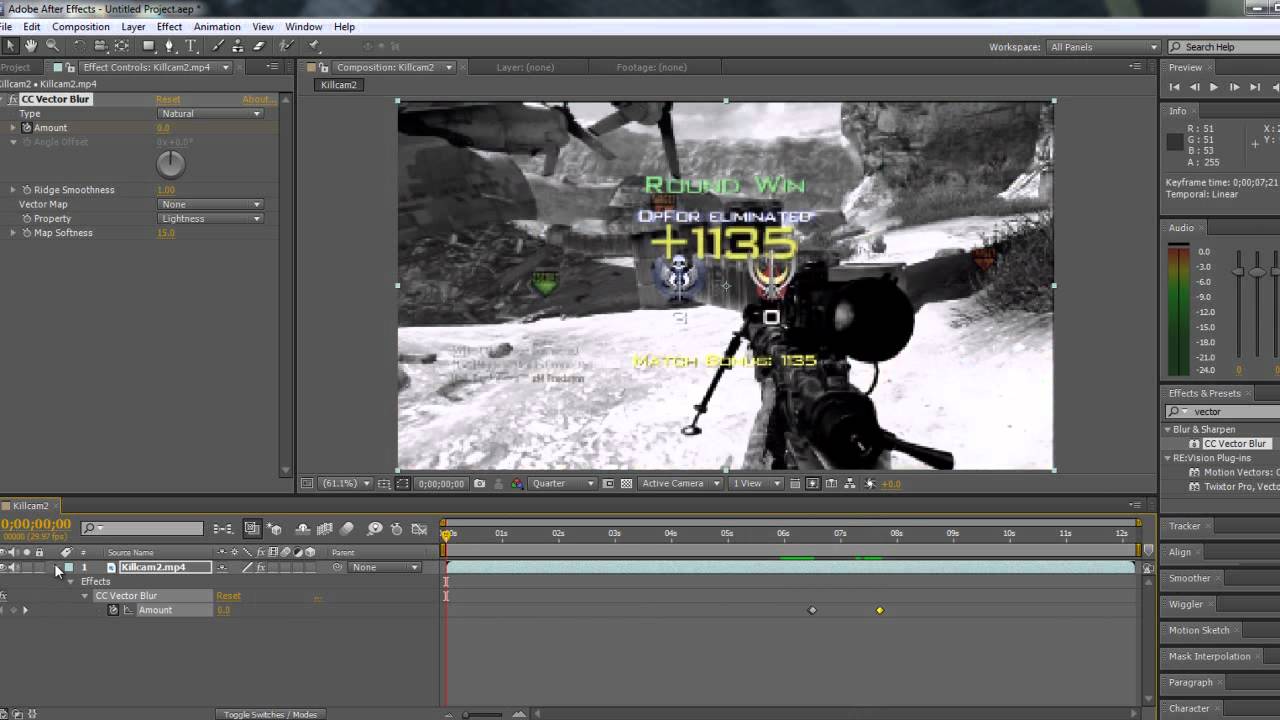Toggle video eye for Killcam2.mp4 layer
The width and height of the screenshot is (1280, 720).
click(x=5, y=567)
